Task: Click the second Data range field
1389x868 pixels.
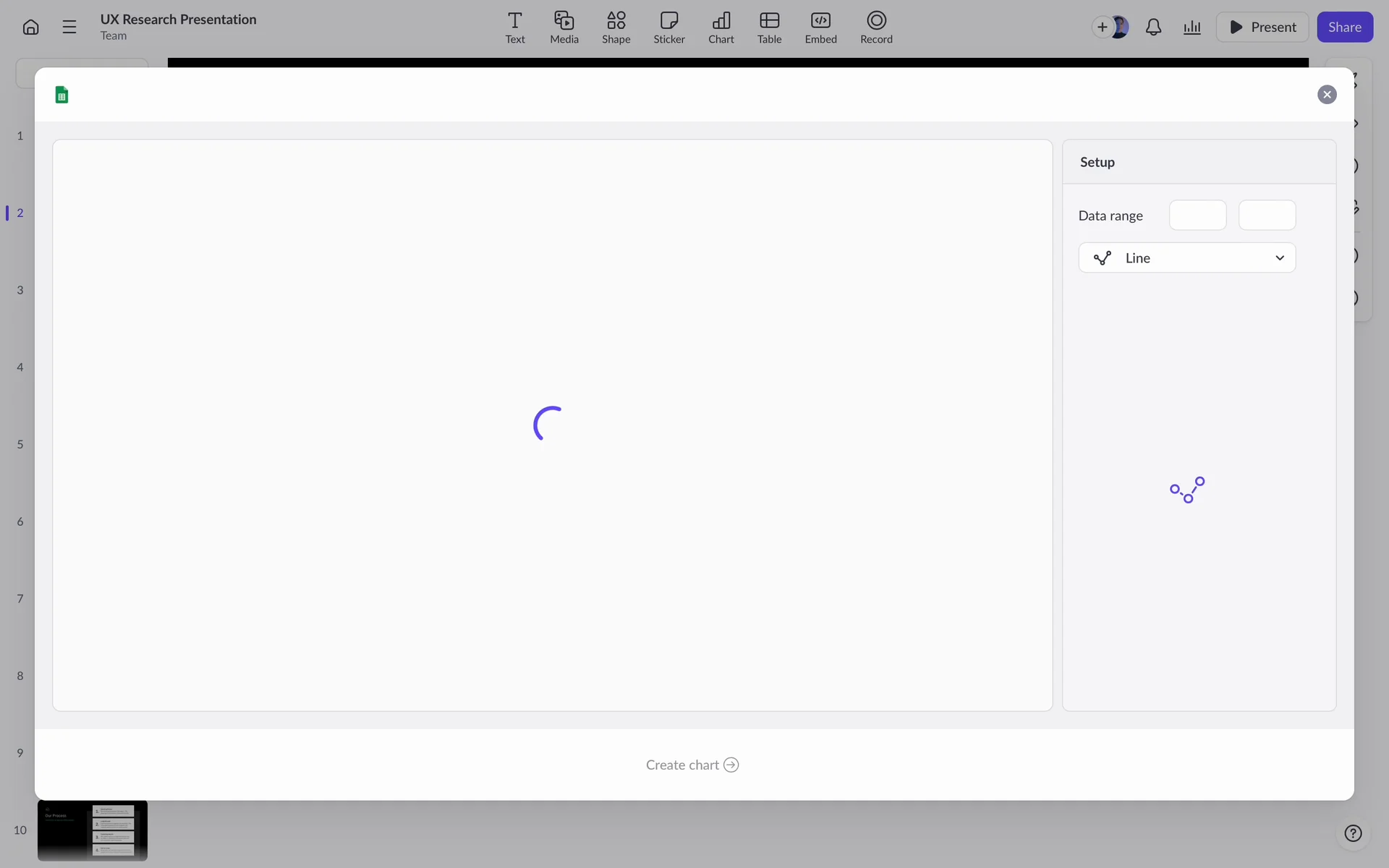Action: click(1267, 216)
